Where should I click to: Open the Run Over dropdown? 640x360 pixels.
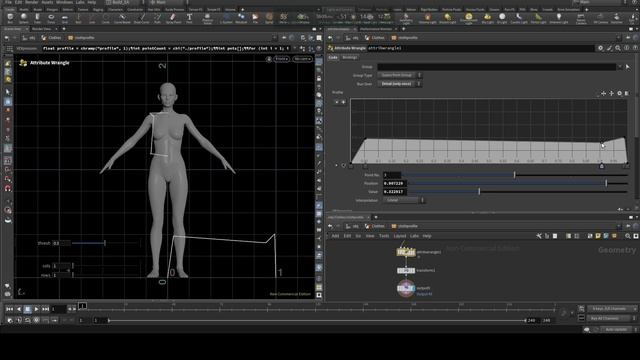pos(399,84)
